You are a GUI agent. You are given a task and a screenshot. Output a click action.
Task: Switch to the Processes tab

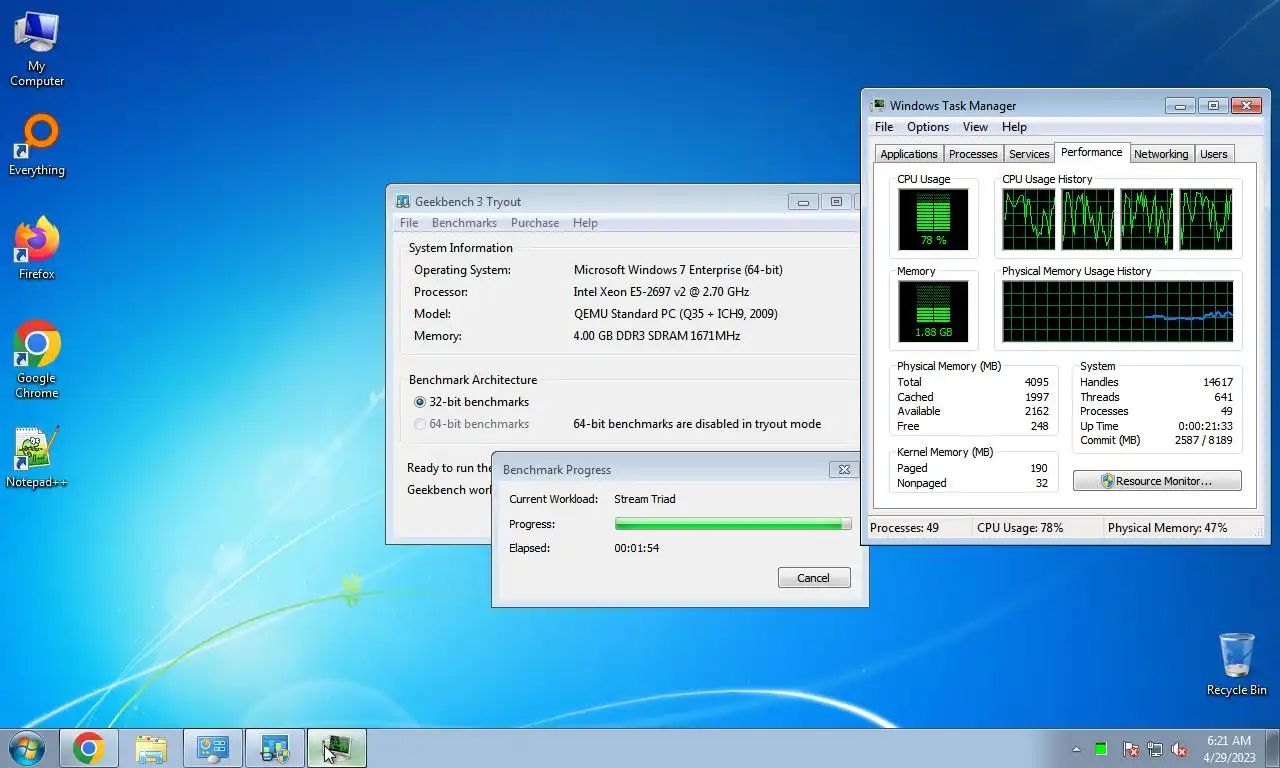973,154
